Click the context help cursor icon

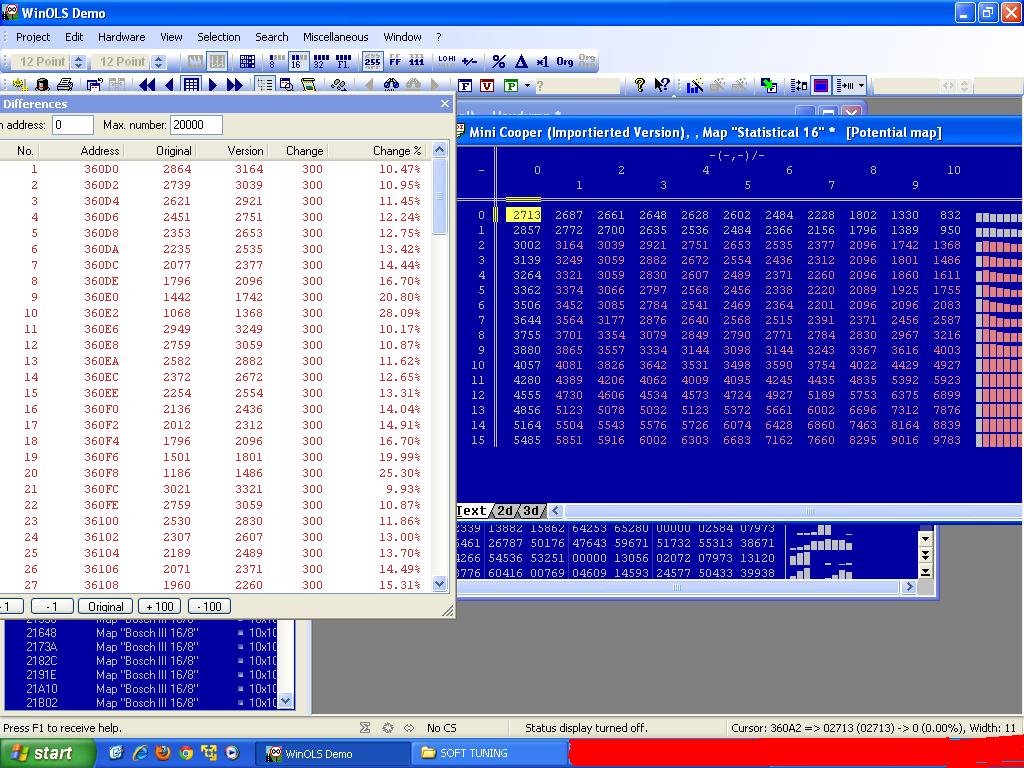(x=662, y=85)
